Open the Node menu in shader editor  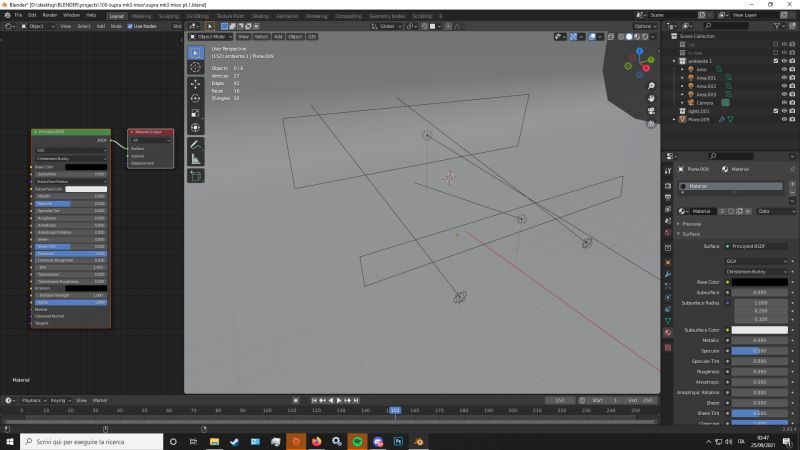(x=116, y=26)
